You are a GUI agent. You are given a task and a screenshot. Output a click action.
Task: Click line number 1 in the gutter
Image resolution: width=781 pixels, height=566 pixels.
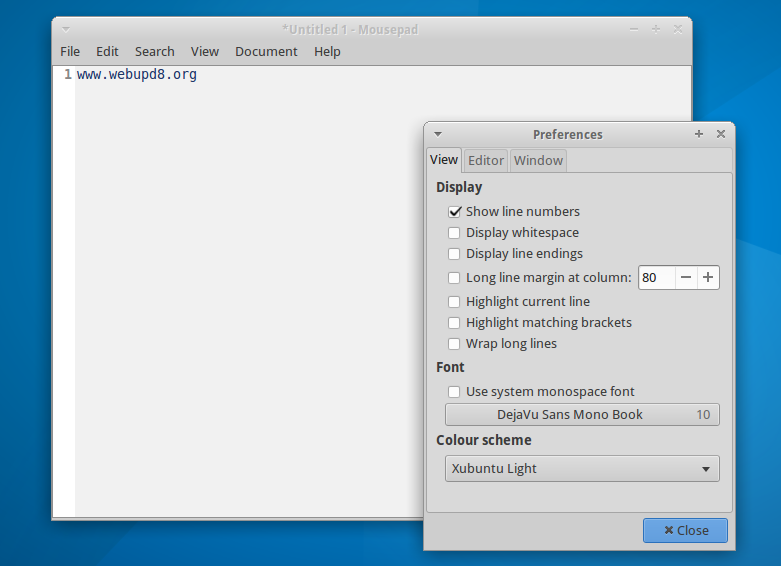[x=68, y=75]
